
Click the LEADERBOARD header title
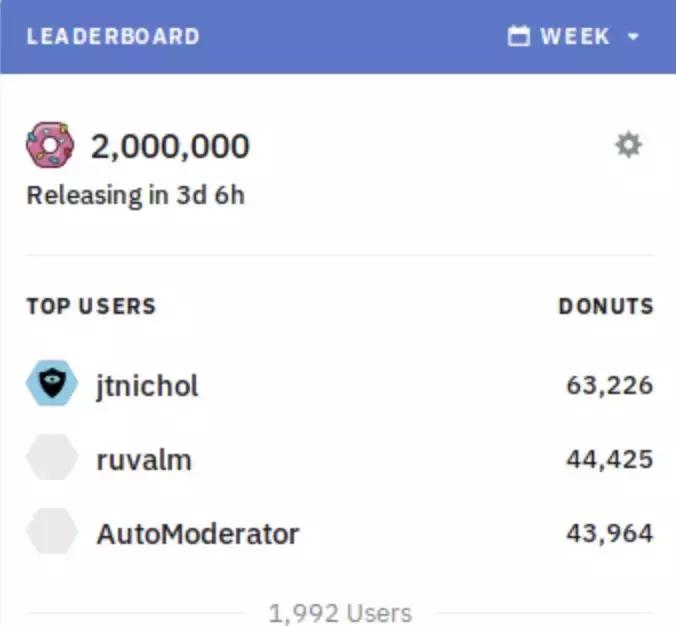coord(113,37)
